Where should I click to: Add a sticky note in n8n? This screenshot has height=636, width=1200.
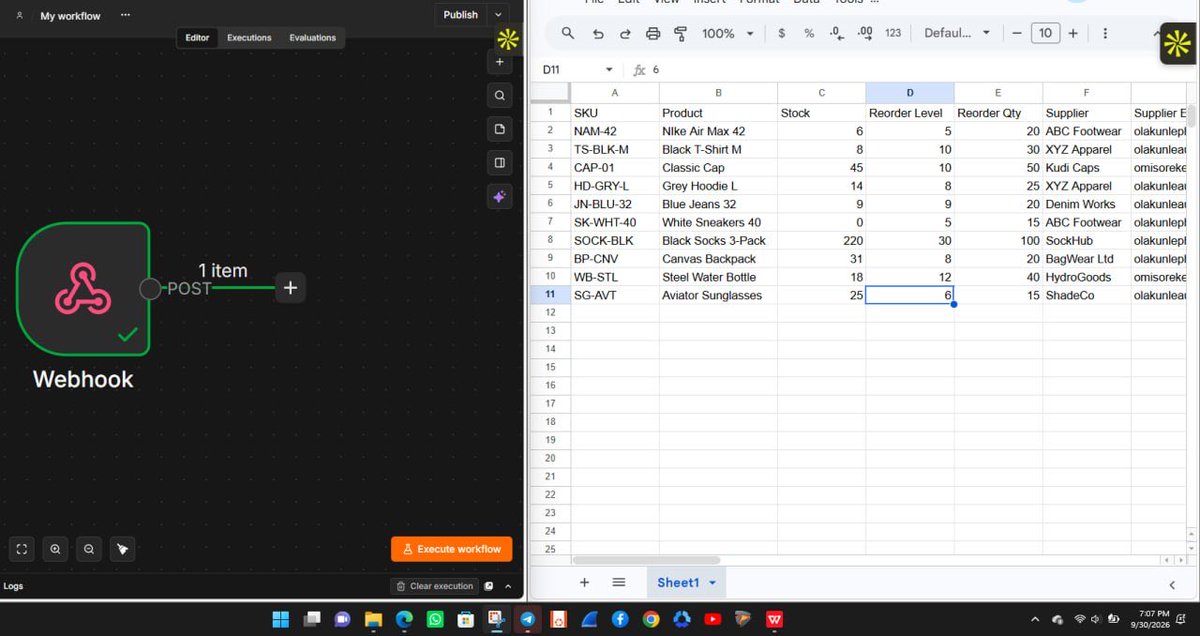500,130
